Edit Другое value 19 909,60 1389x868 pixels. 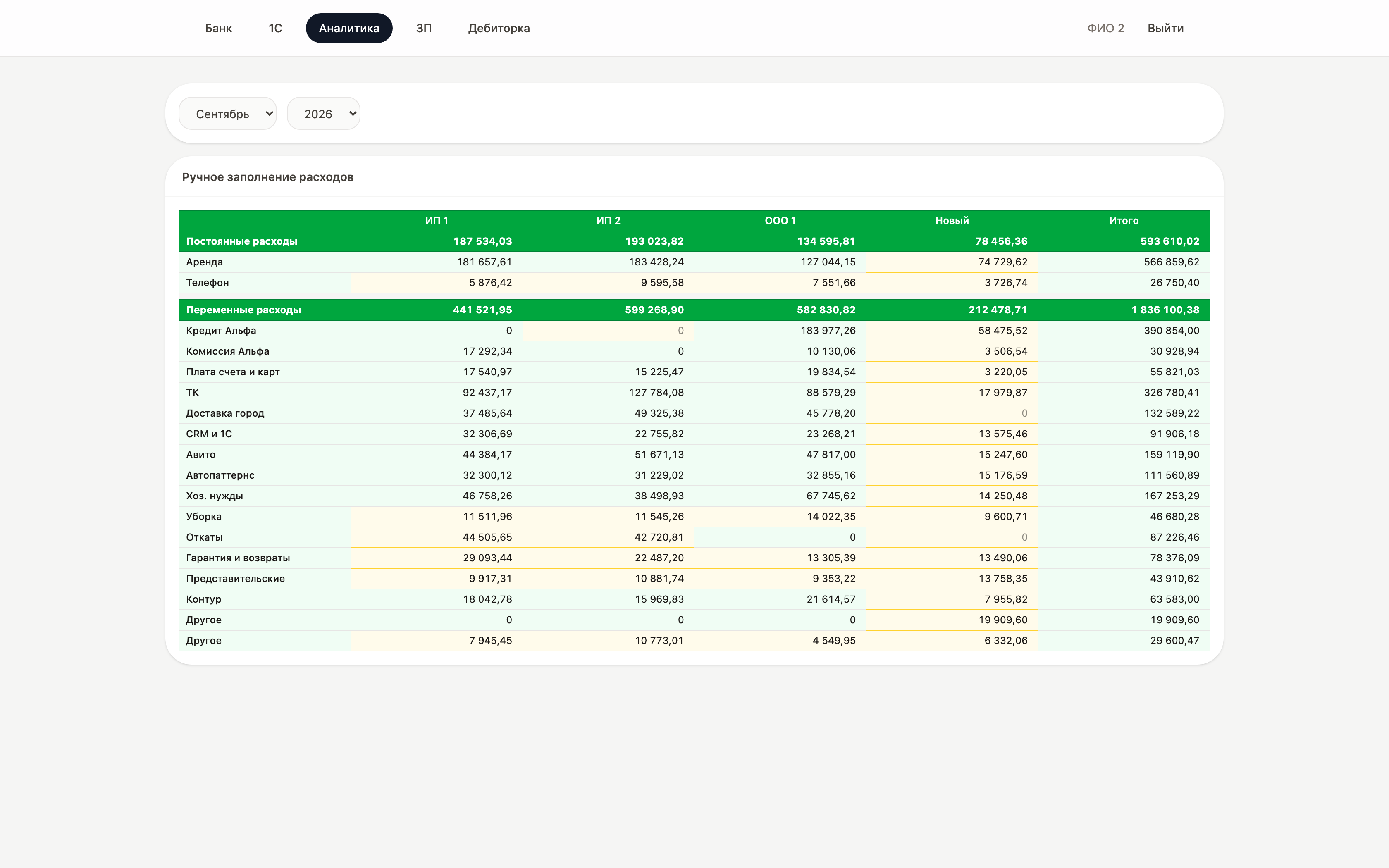tap(952, 620)
